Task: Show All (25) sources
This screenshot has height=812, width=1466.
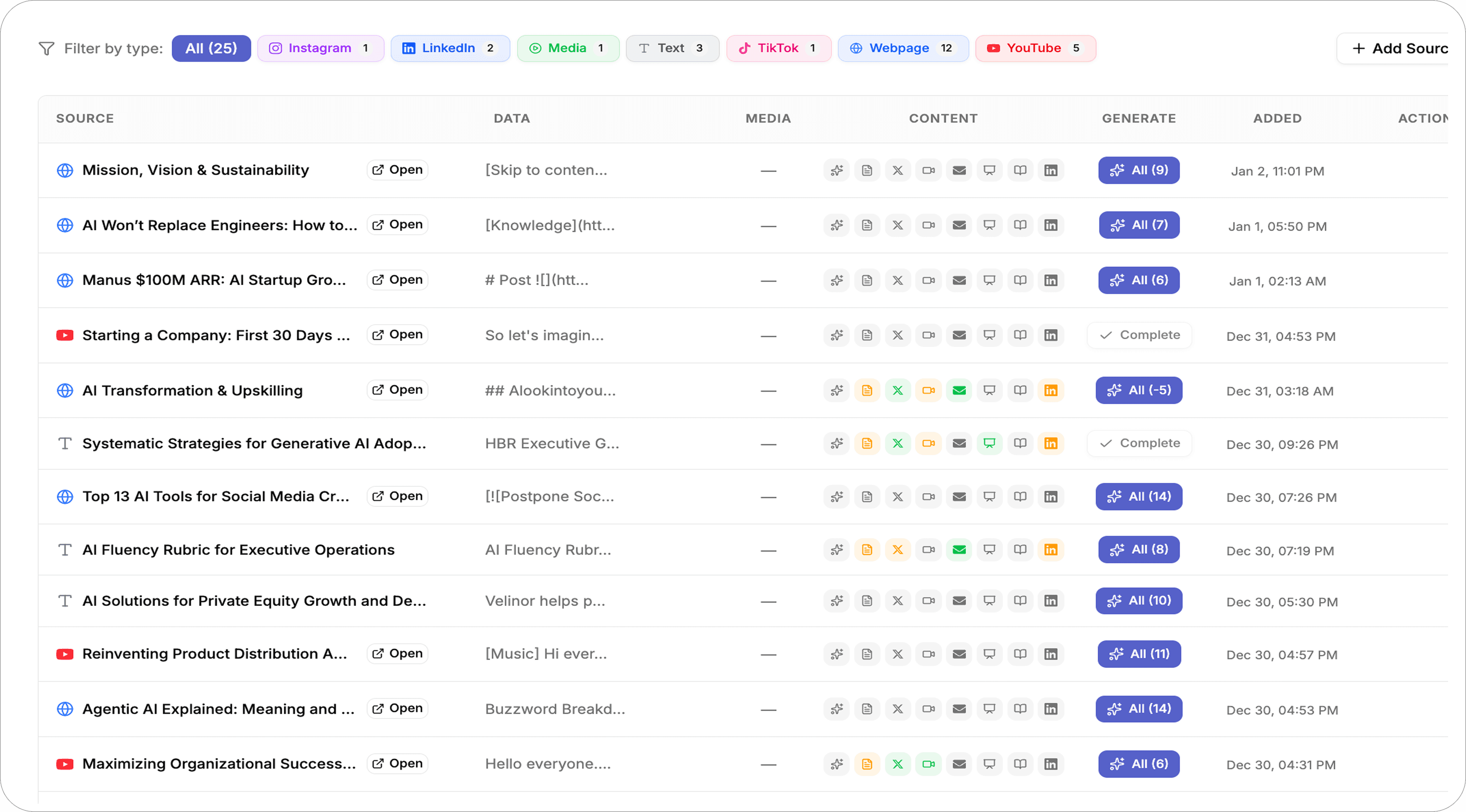Action: (x=211, y=48)
